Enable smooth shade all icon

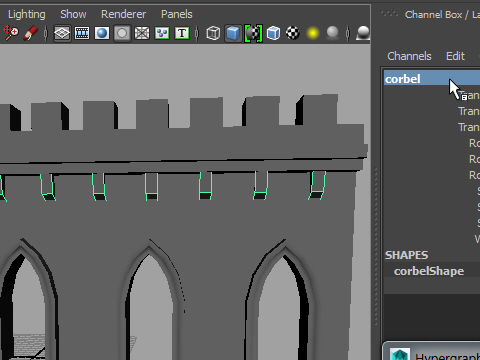coord(233,33)
